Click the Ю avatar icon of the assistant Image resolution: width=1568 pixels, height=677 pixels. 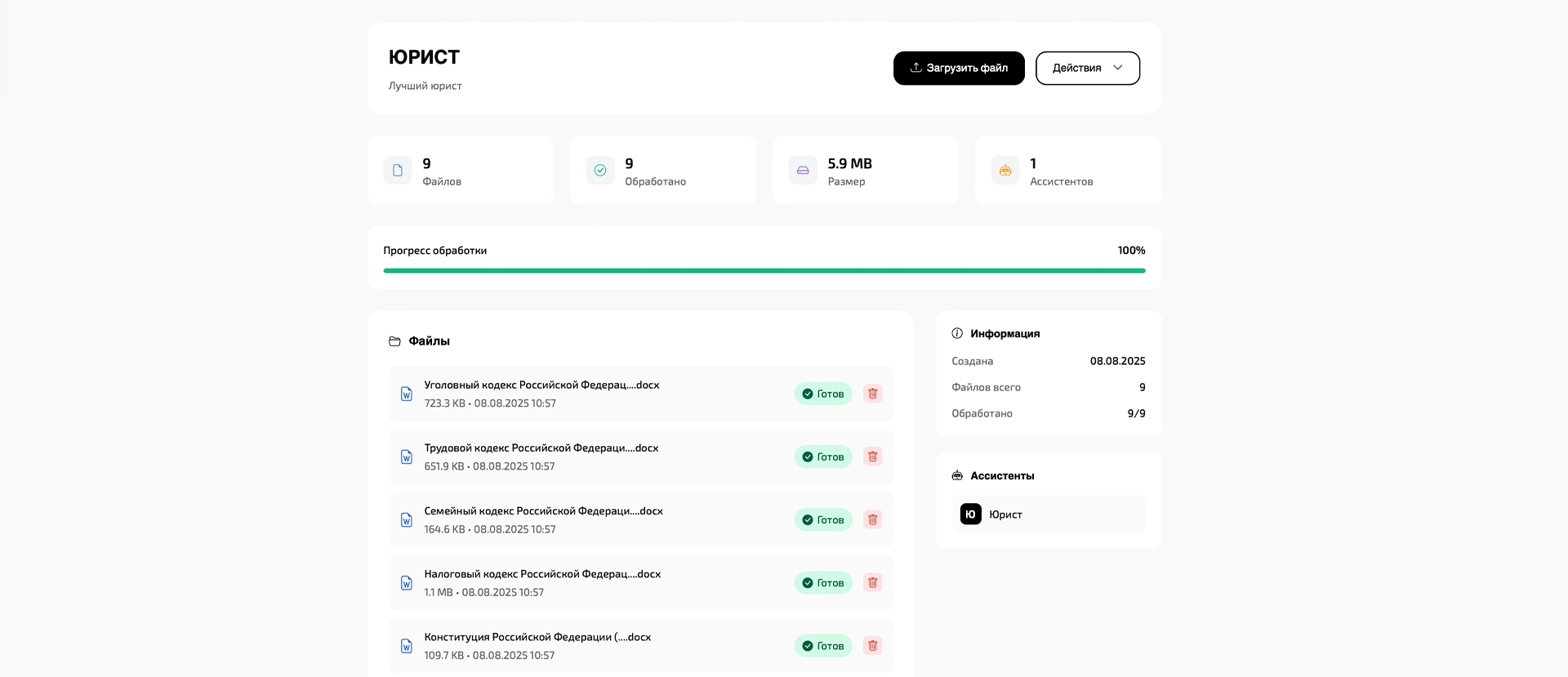click(970, 514)
